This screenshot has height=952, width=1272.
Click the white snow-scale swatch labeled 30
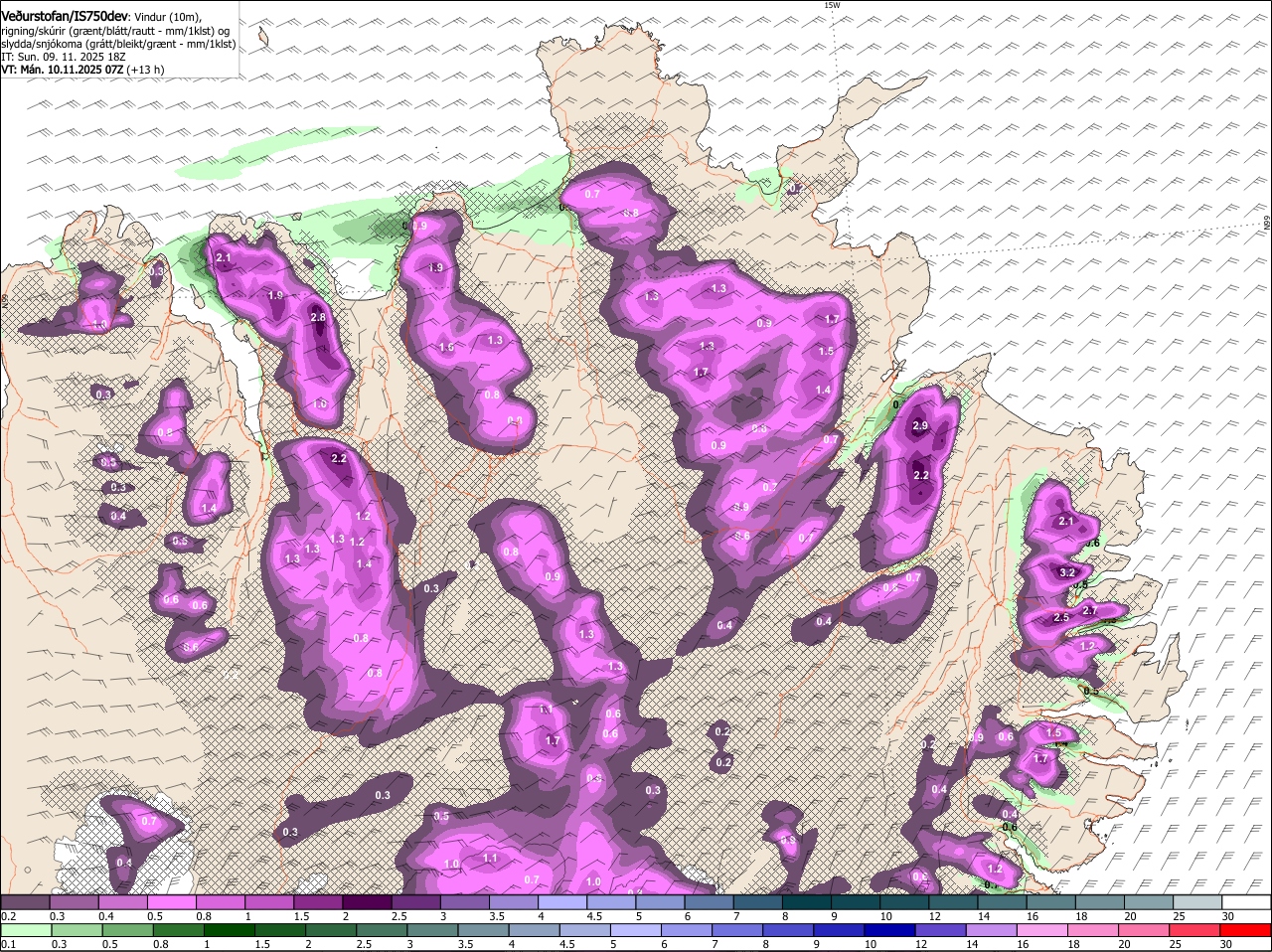(1247, 902)
